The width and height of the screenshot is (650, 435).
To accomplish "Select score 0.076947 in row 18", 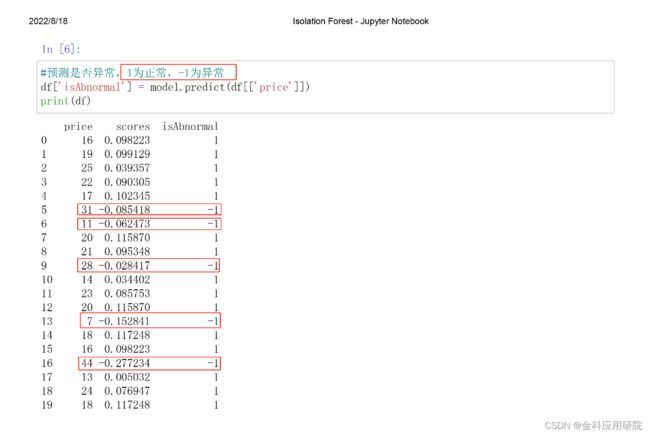I will (127, 391).
